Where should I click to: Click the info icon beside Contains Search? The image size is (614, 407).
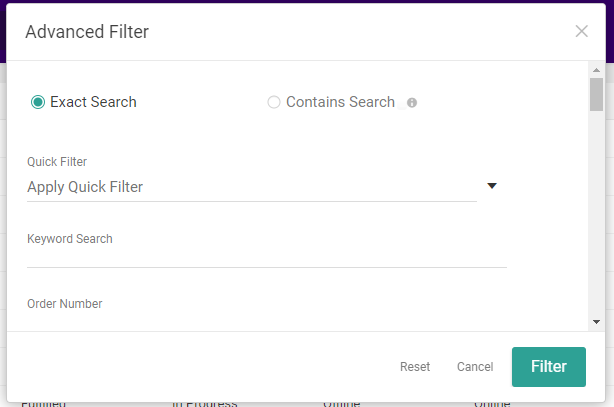click(412, 103)
